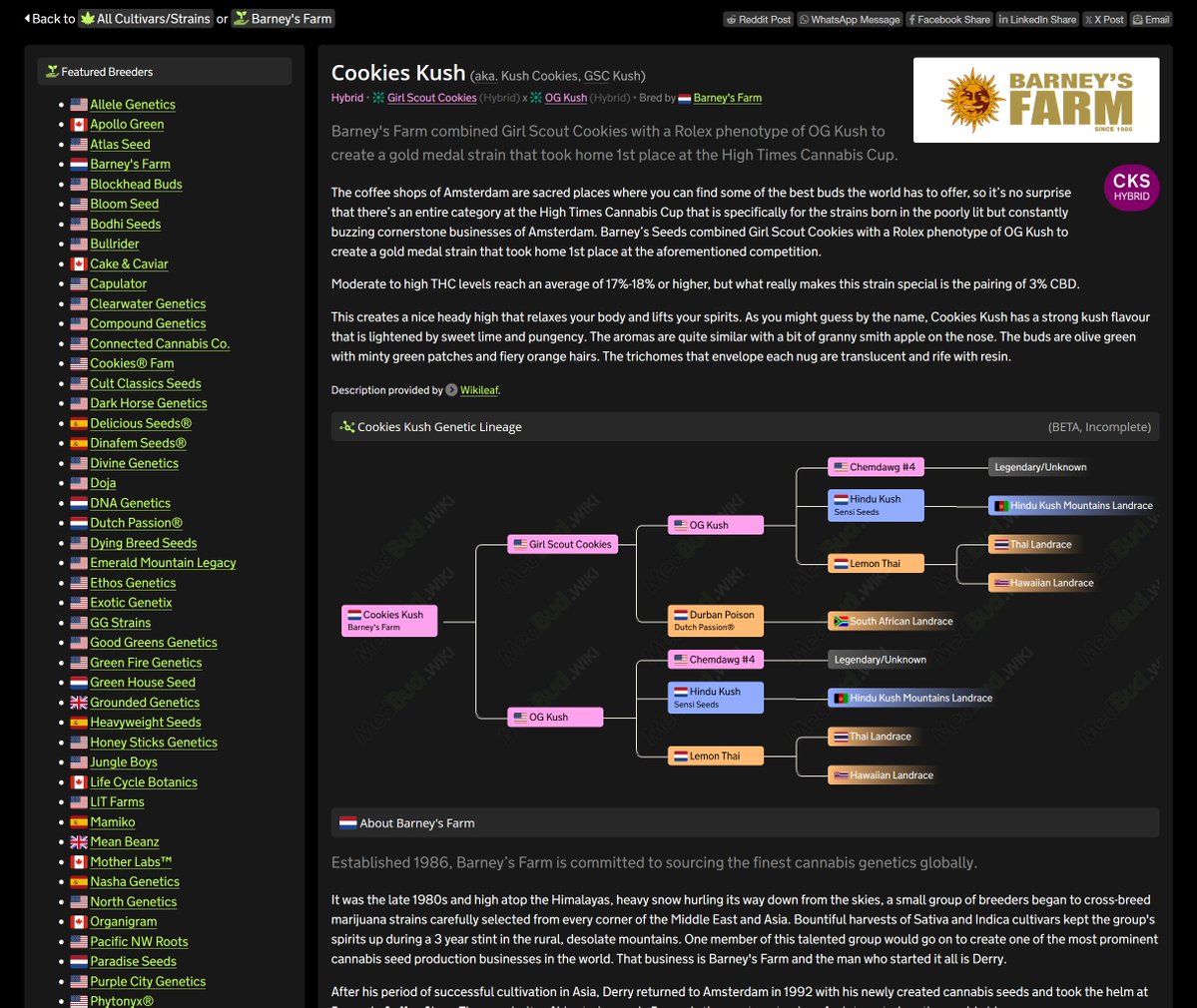Open Pacific NW Roots link
This screenshot has height=1008, width=1197.
click(x=139, y=941)
